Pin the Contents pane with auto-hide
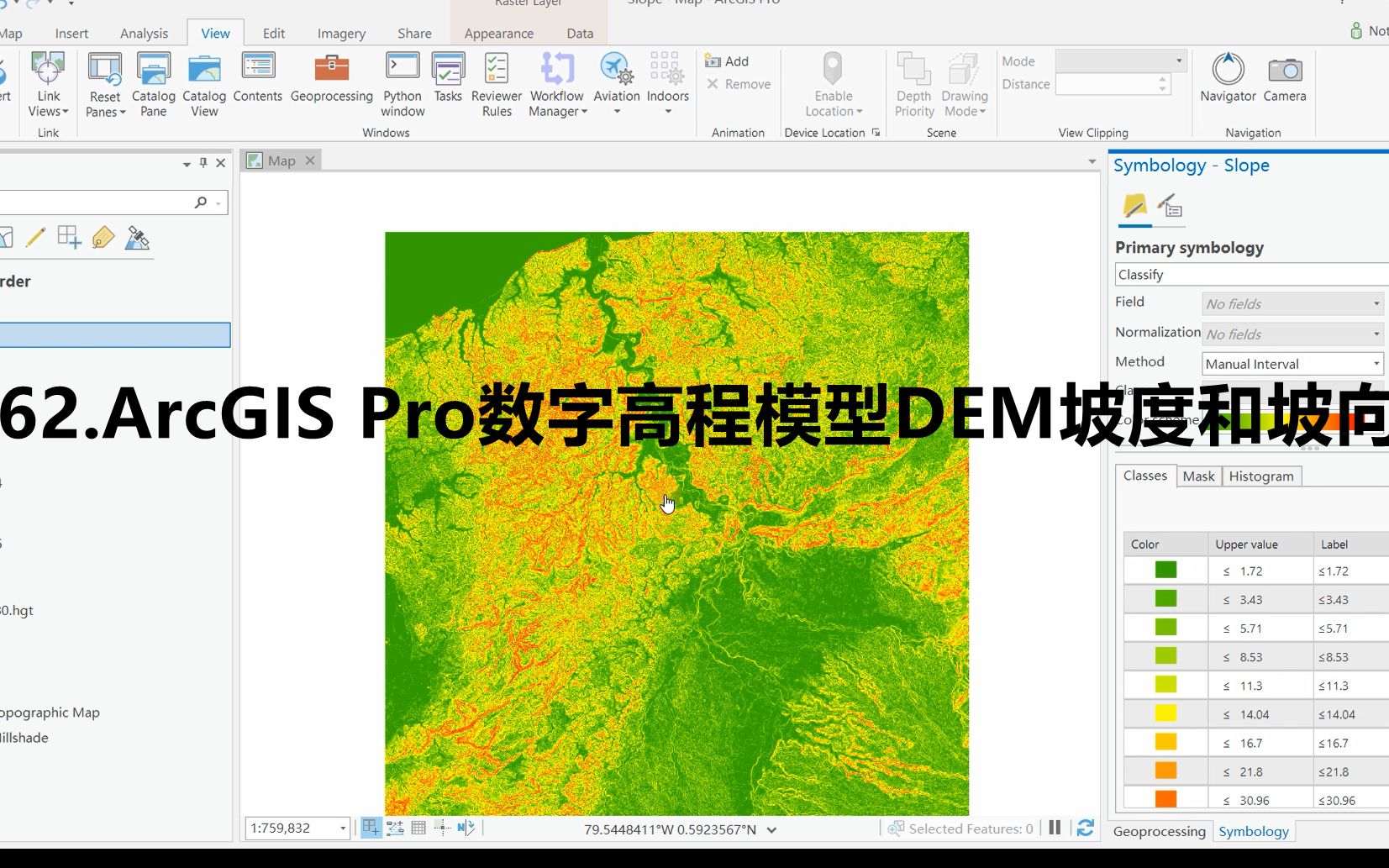Image resolution: width=1389 pixels, height=868 pixels. coord(203,163)
